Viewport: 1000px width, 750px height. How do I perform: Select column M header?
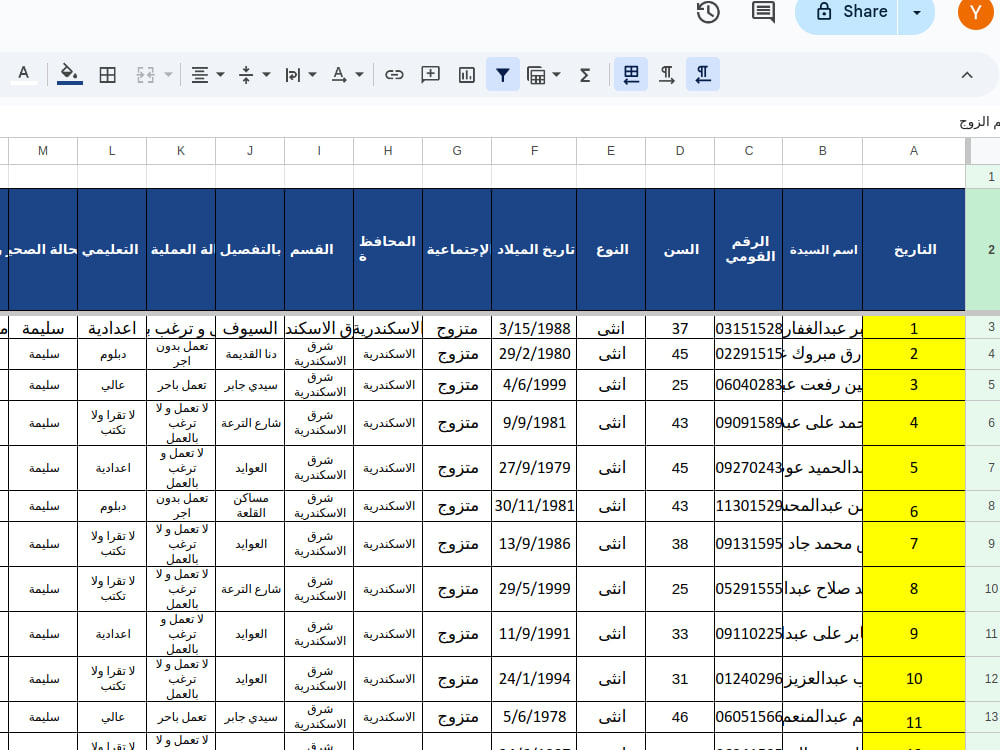43,151
